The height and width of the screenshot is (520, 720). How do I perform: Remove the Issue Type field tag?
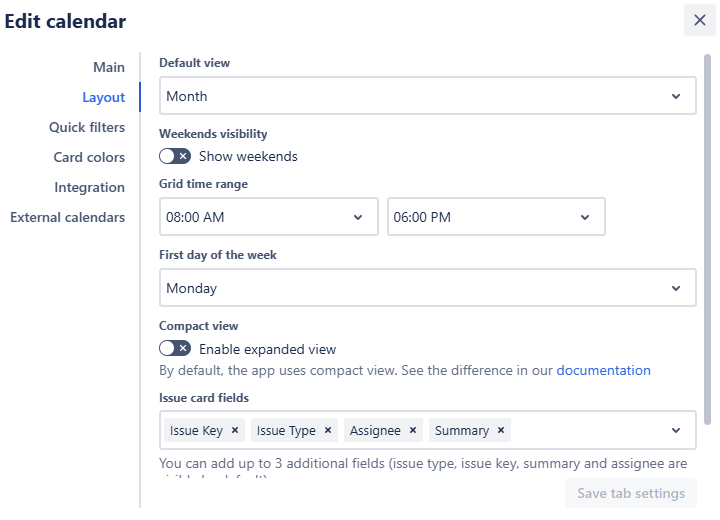point(328,431)
